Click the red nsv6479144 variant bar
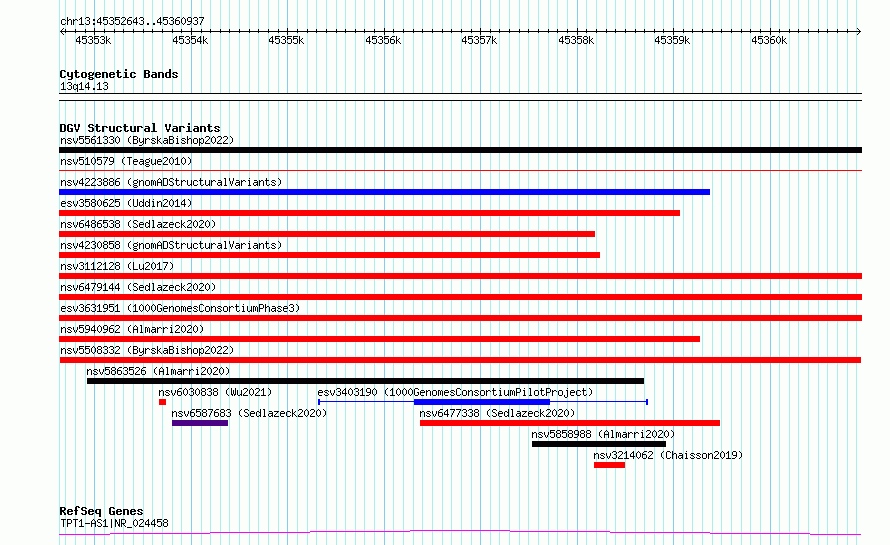 [x=460, y=297]
